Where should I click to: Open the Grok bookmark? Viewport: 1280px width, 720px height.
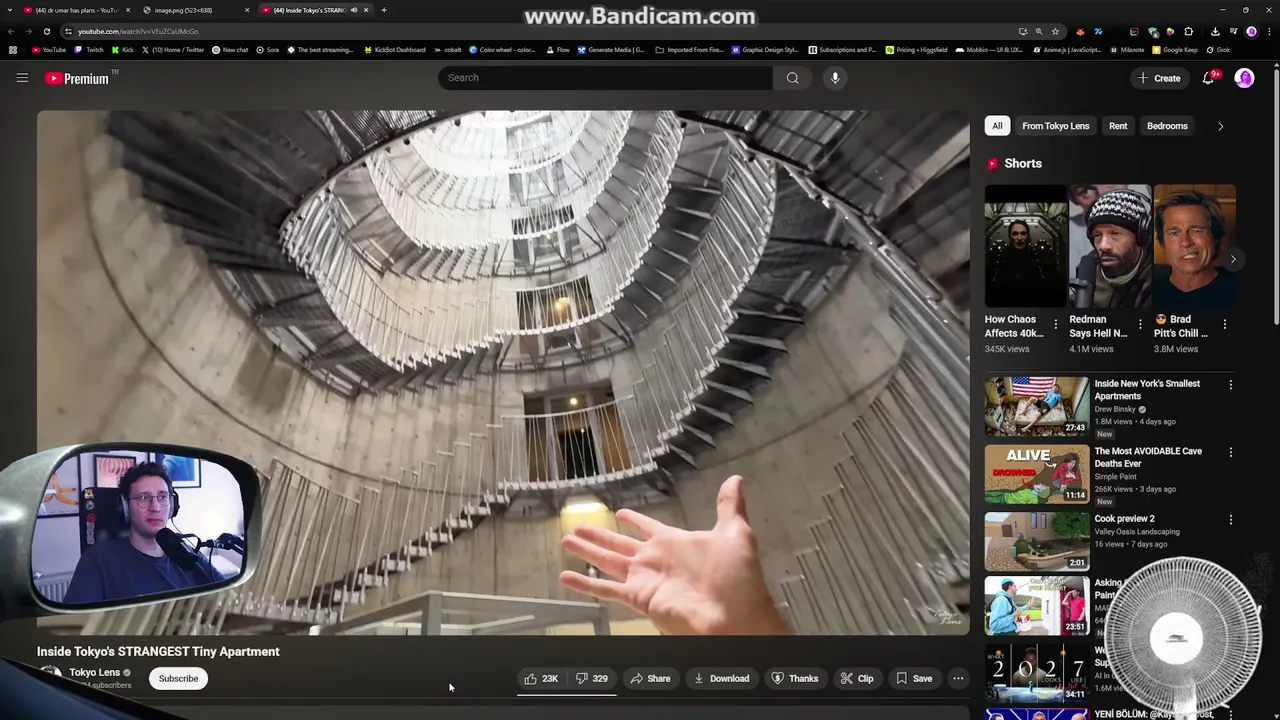tap(1219, 50)
